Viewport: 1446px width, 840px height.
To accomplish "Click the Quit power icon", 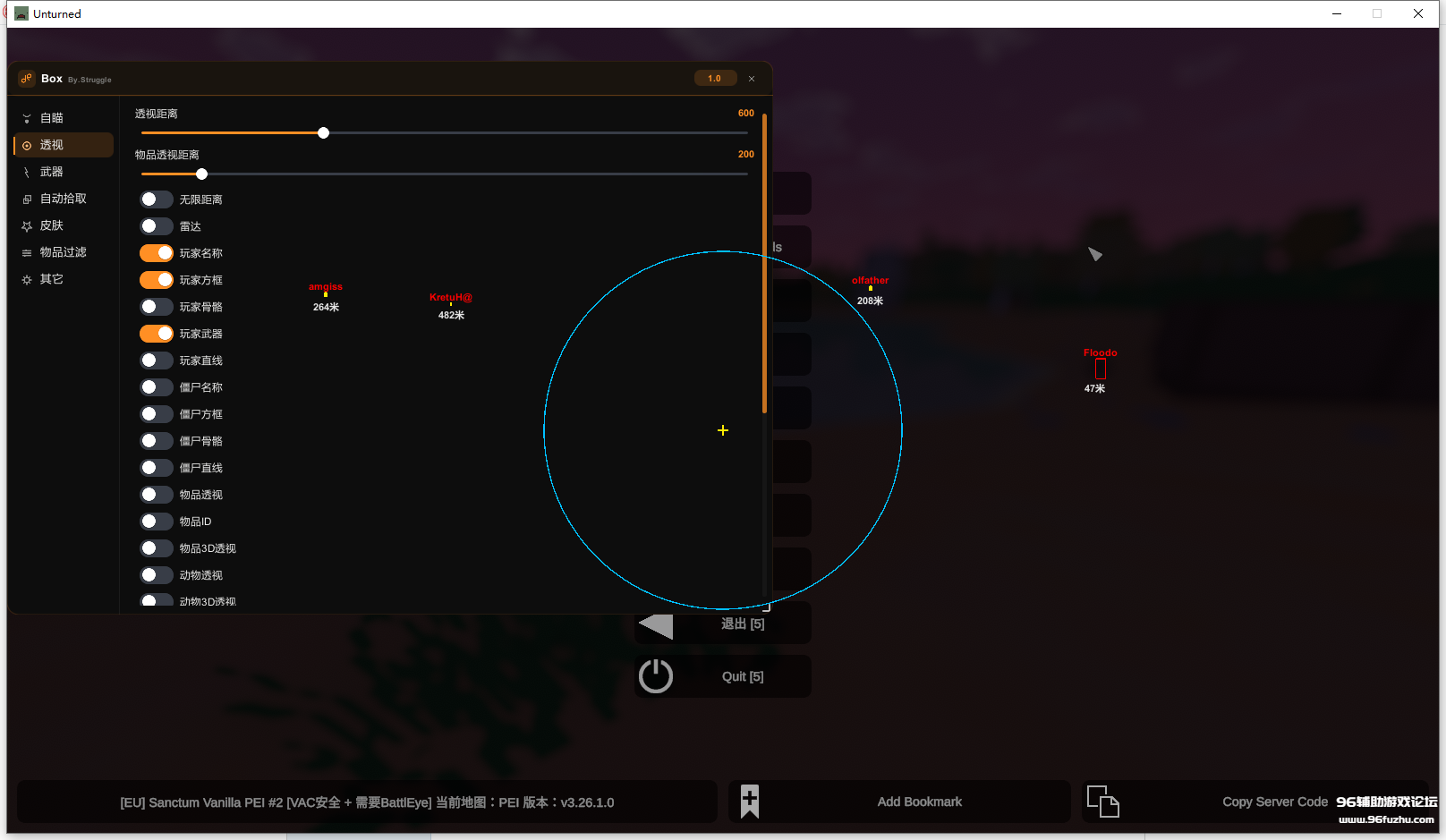I will click(656, 676).
